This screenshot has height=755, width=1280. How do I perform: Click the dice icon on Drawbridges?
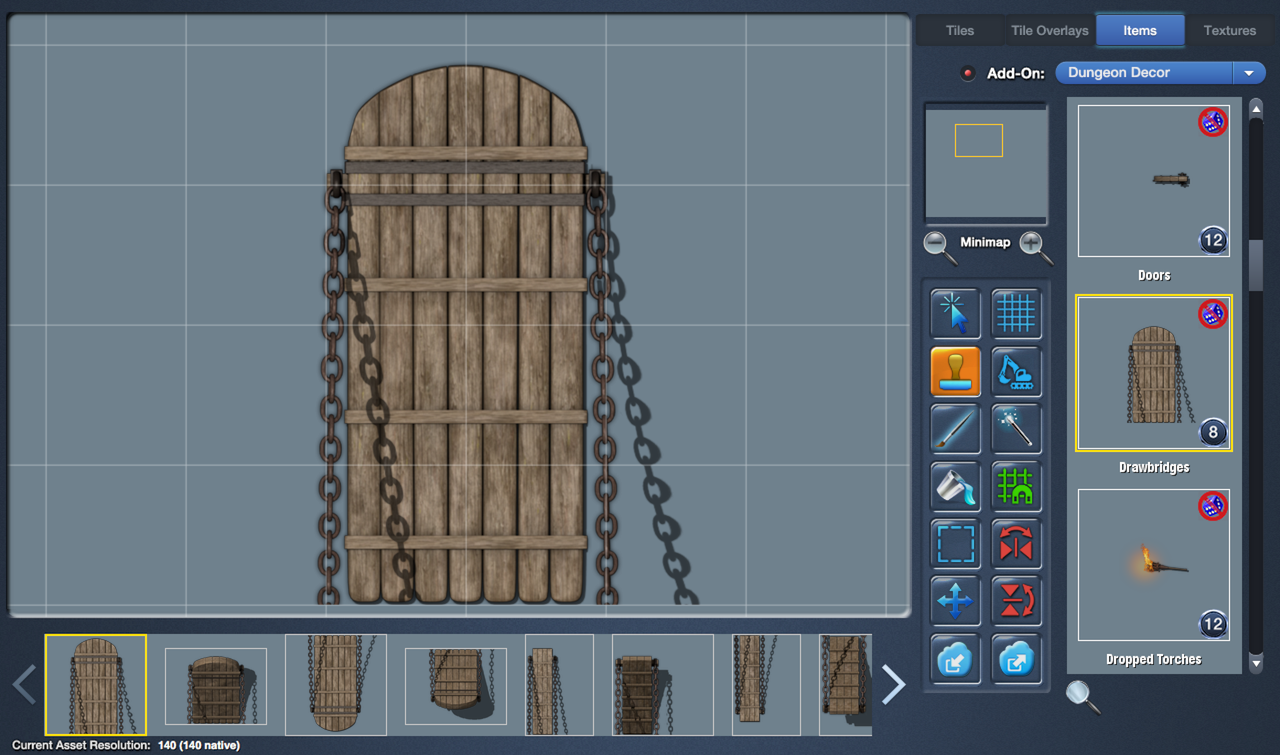[x=1213, y=315]
